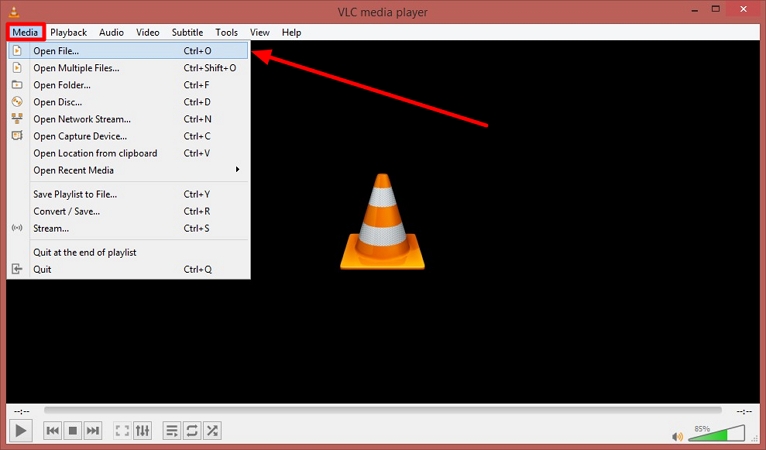Choose Open File... from Media menu

(128, 50)
